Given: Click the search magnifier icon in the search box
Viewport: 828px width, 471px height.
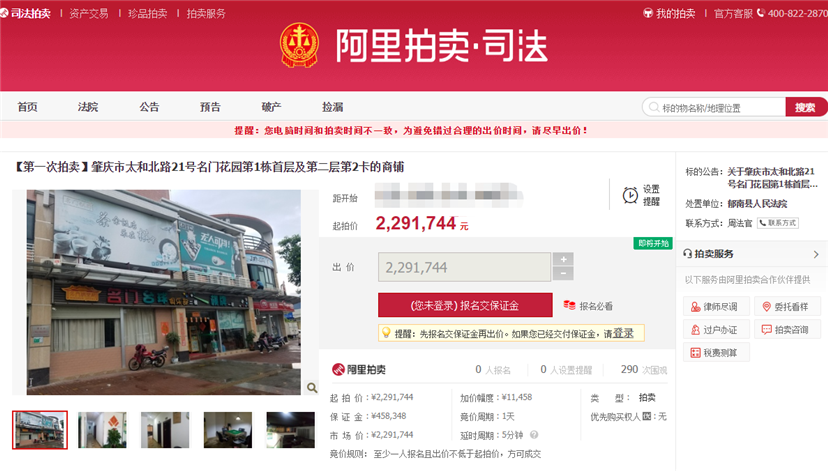Looking at the screenshot, I should 654,107.
